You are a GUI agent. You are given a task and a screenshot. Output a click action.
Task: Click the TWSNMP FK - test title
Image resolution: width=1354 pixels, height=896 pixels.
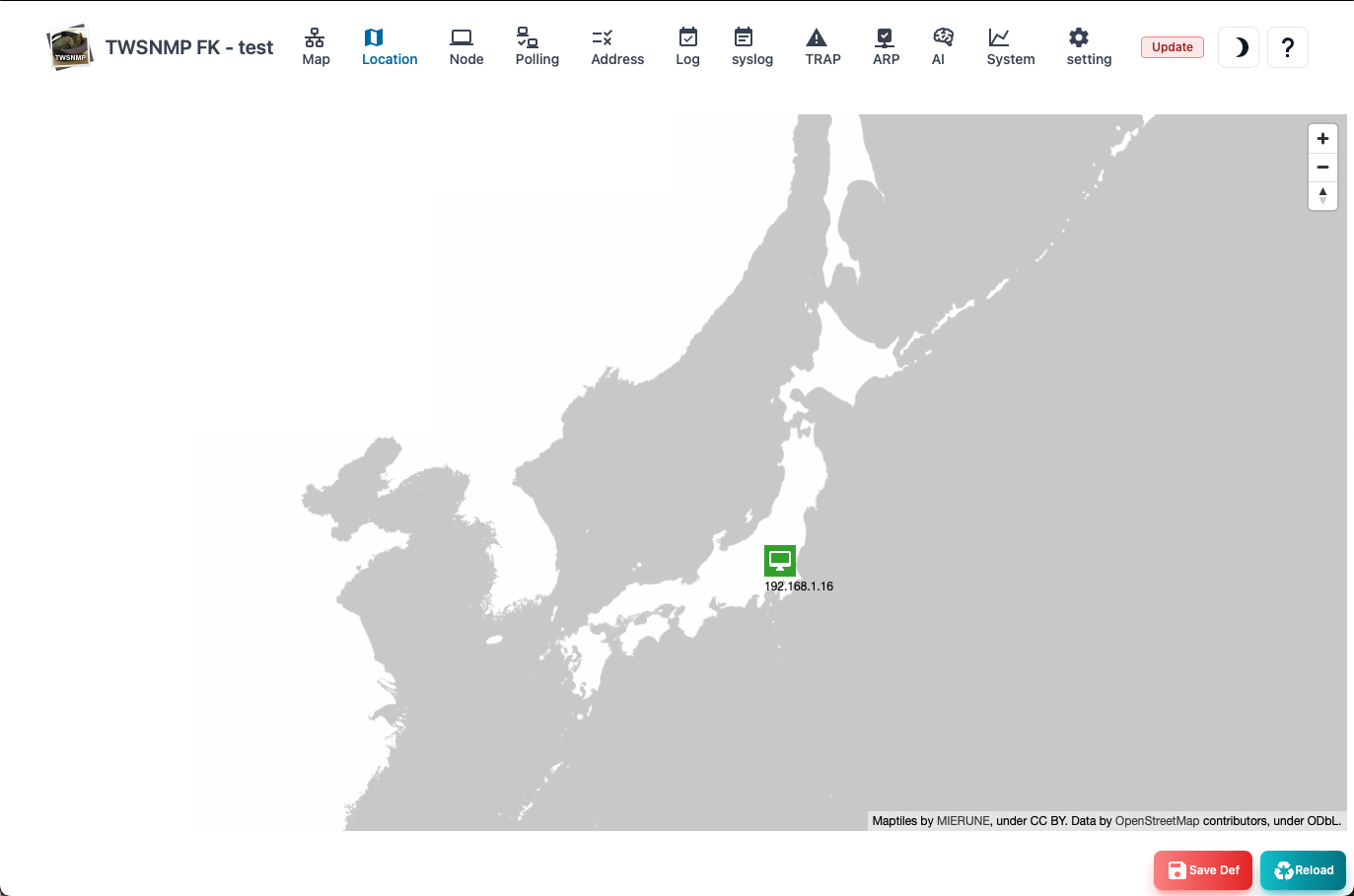(189, 47)
